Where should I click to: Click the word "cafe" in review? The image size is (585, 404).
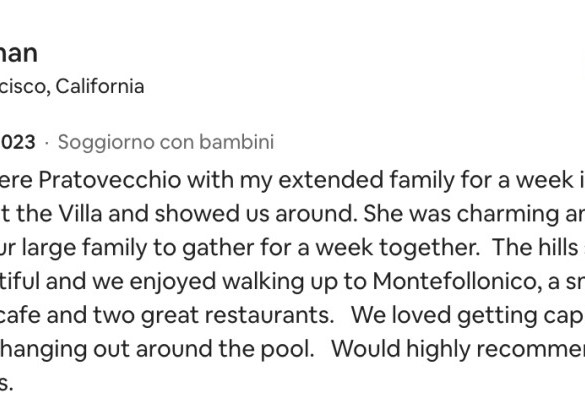(20, 315)
